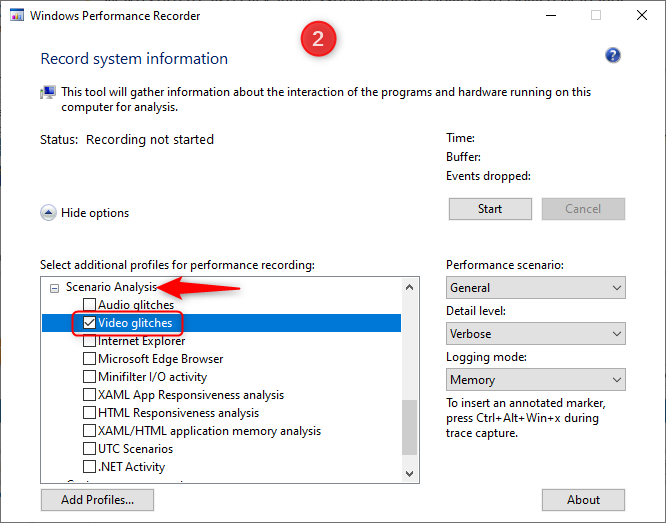The height and width of the screenshot is (523, 666).
Task: Click the blue help question mark icon
Action: coord(613,56)
